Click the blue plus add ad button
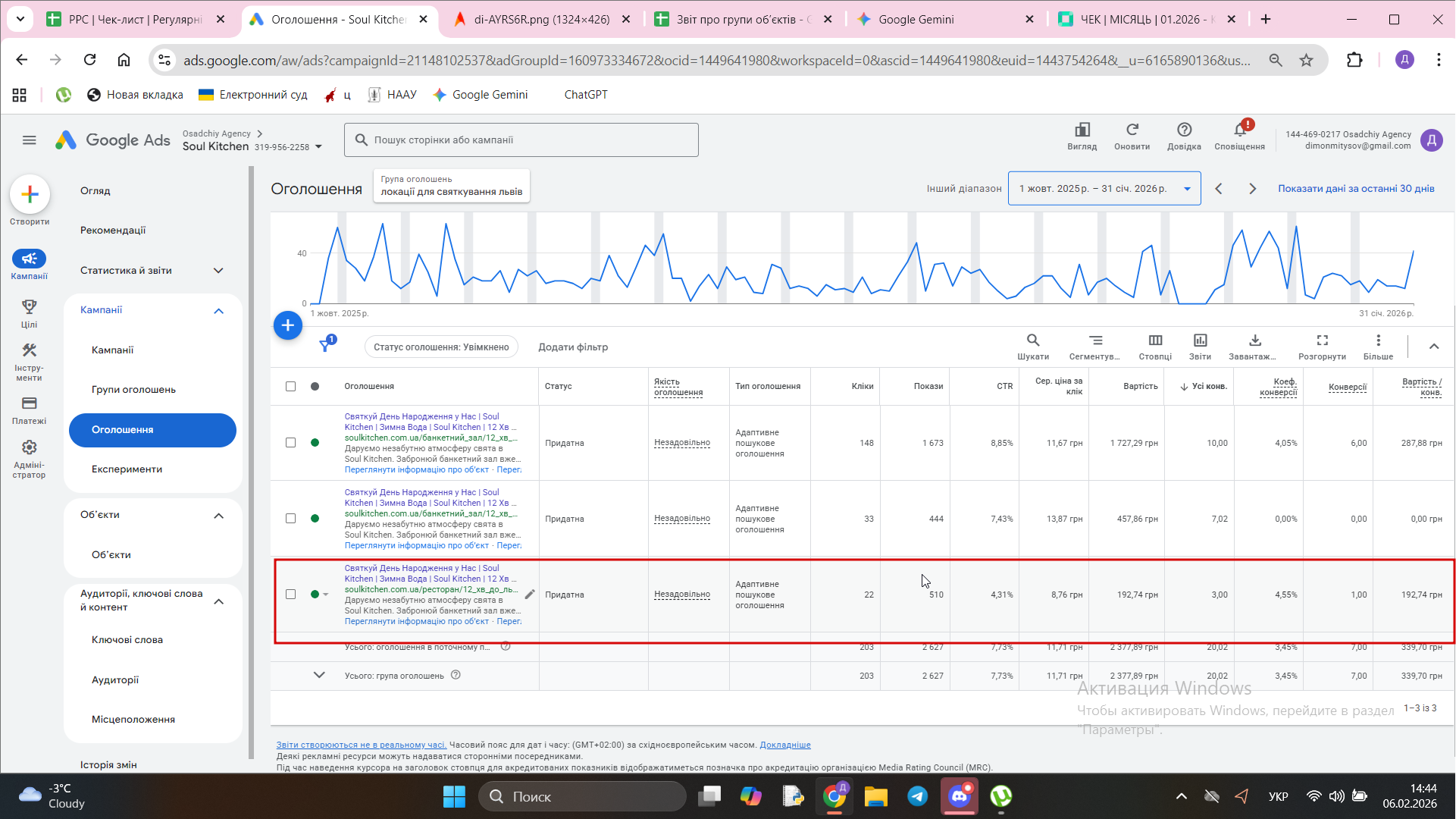This screenshot has width=1456, height=819. point(287,326)
